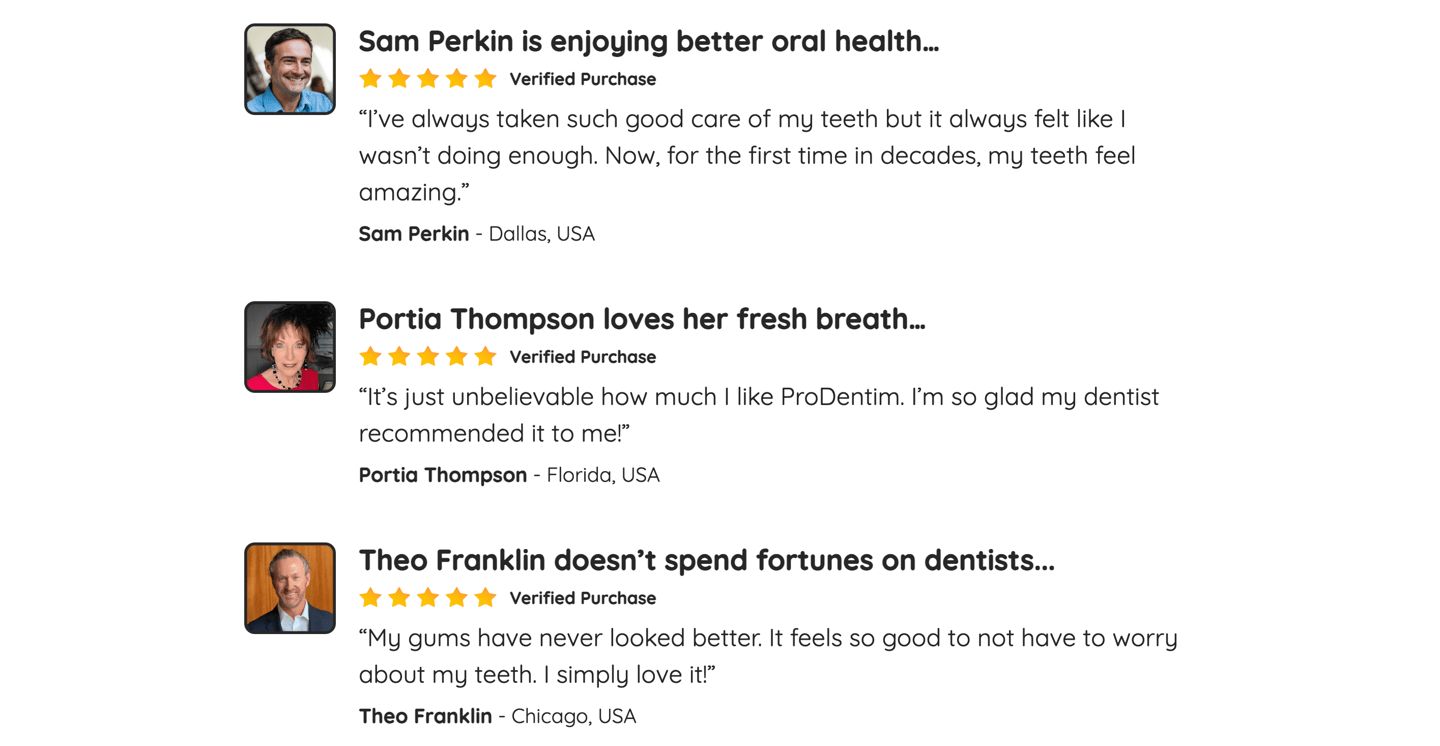Viewport: 1440px width, 746px height.
Task: Click 'Theo Franklin - Chicago, USA' attribution
Action: coord(498,716)
